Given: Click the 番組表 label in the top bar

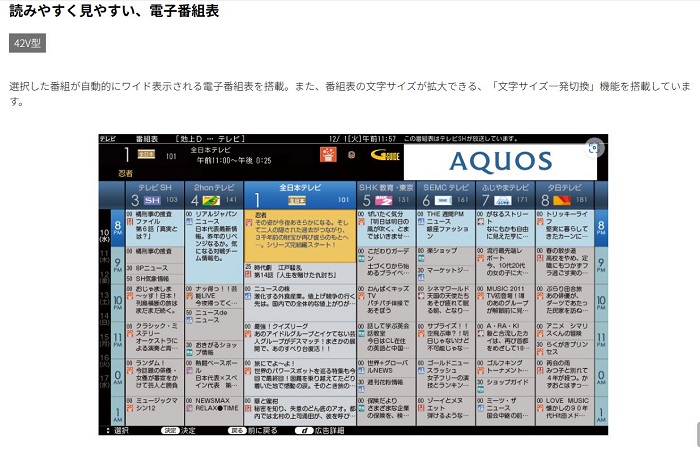Looking at the screenshot, I should pos(146,138).
